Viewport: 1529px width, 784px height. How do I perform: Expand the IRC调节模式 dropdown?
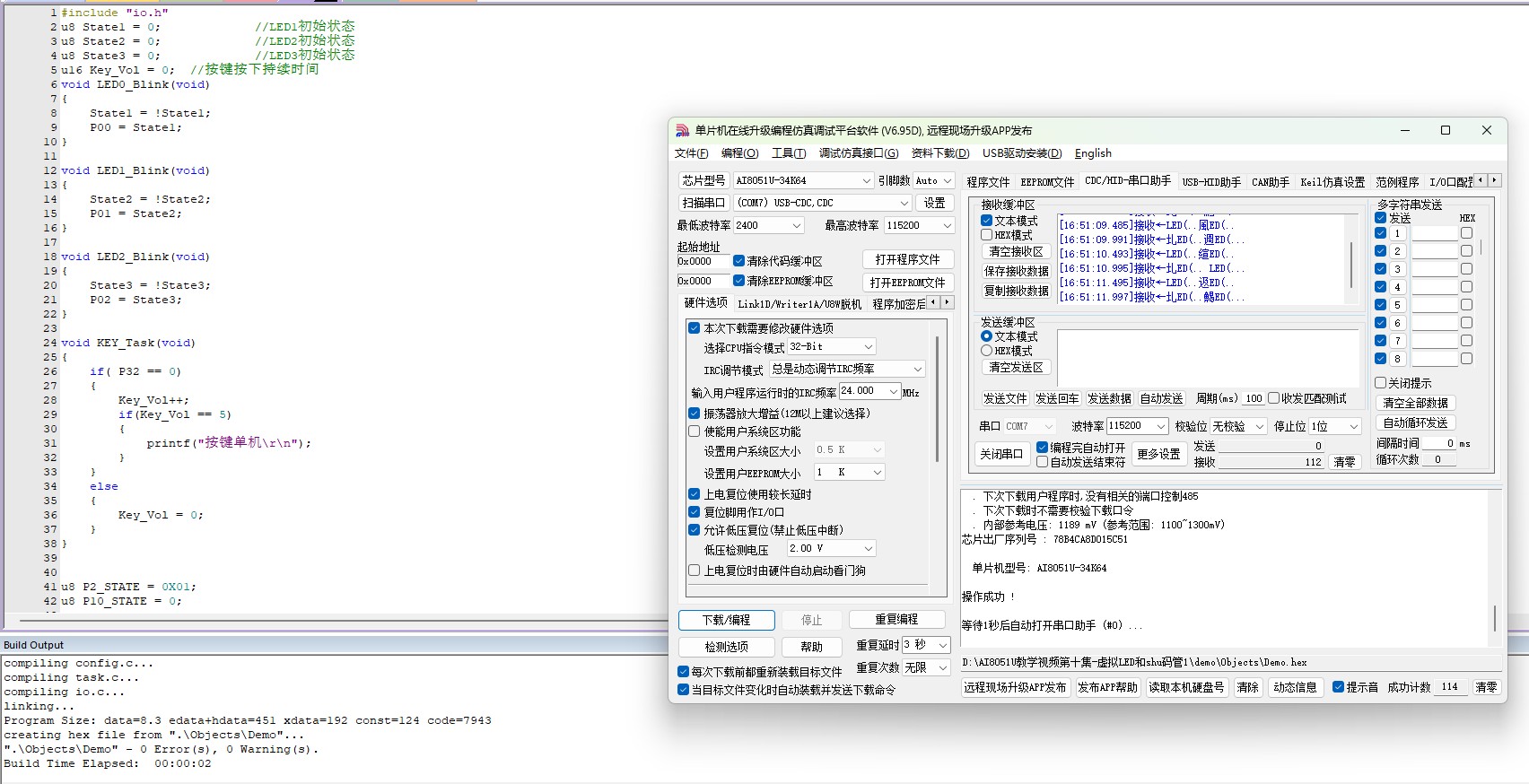point(846,369)
